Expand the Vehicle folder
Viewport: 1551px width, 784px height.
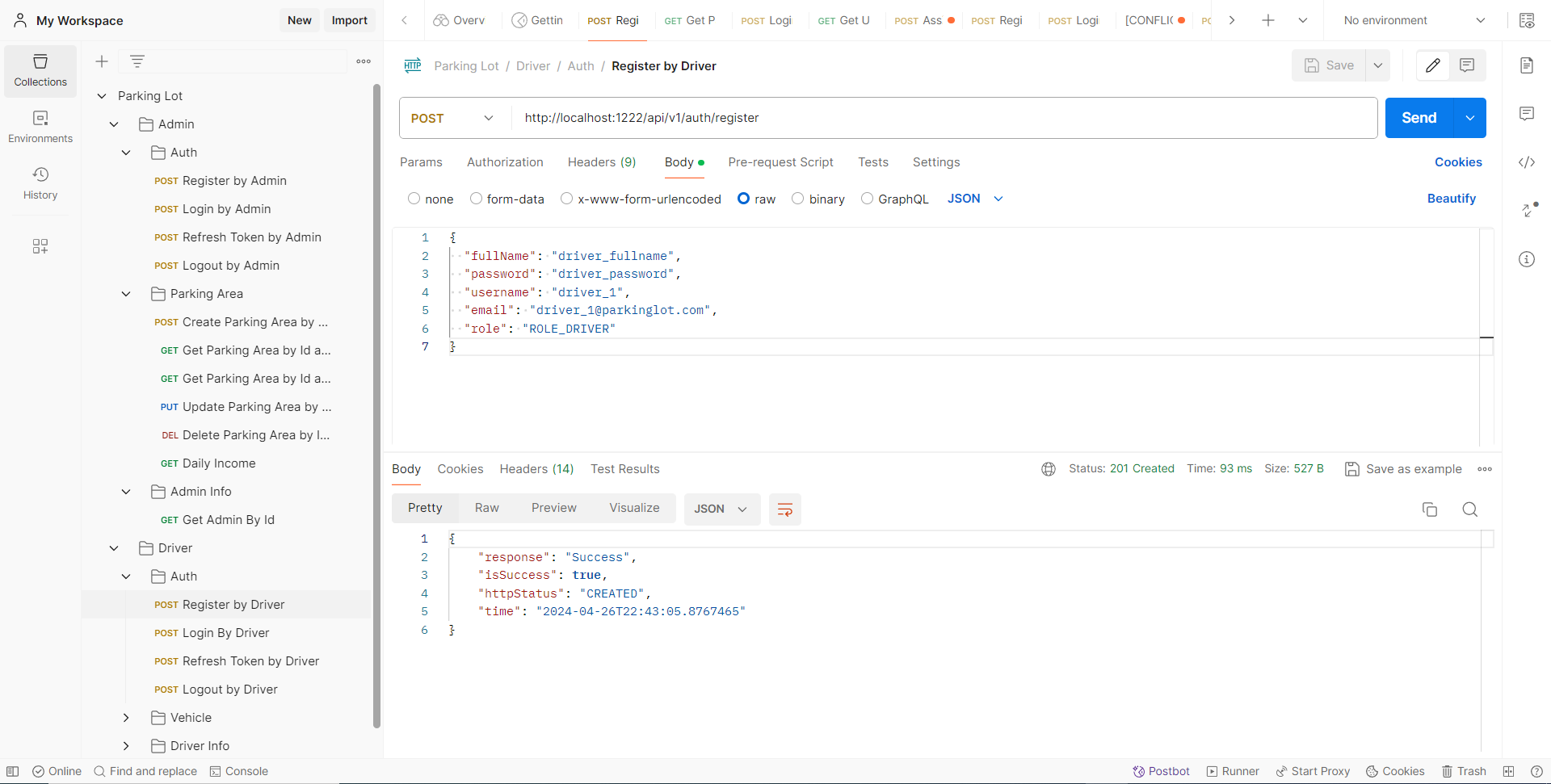pos(126,718)
